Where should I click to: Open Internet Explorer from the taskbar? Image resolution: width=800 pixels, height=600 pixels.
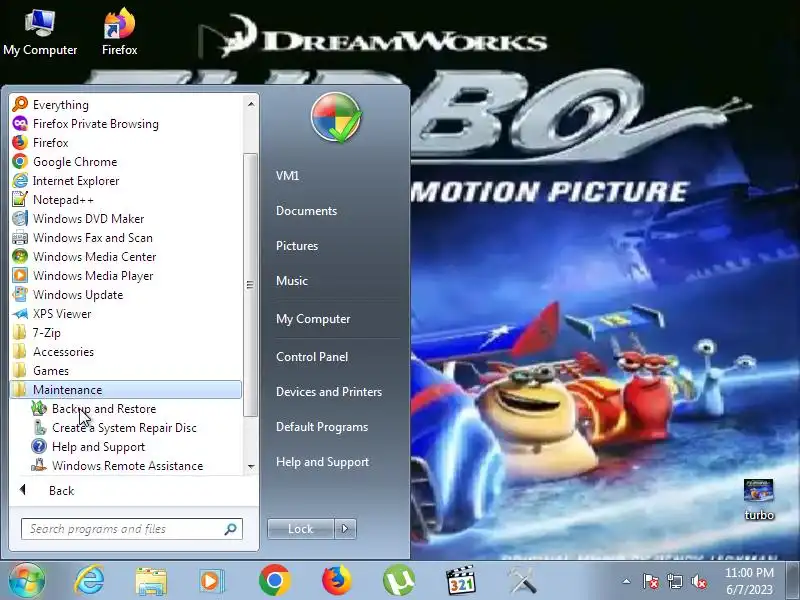(89, 581)
